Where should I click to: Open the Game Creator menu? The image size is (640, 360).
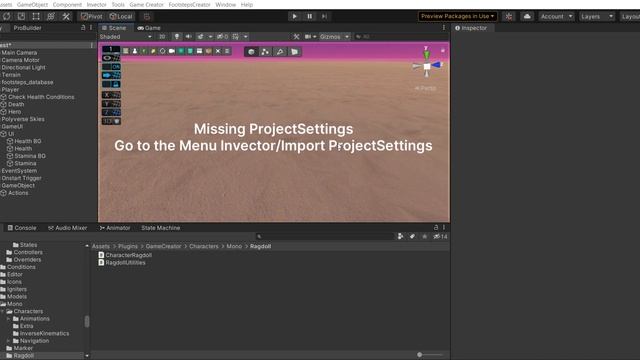point(146,4)
